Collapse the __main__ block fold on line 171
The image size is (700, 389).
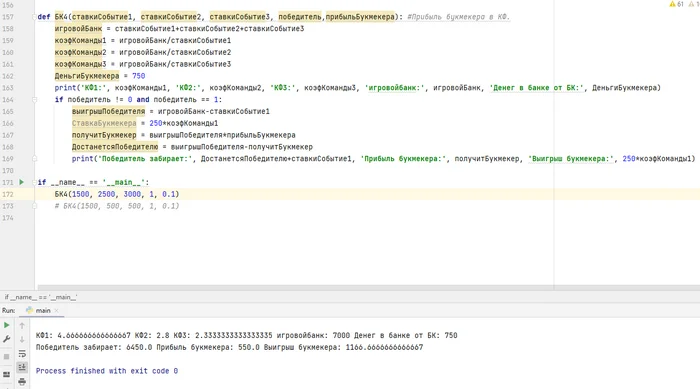[x=34, y=182]
